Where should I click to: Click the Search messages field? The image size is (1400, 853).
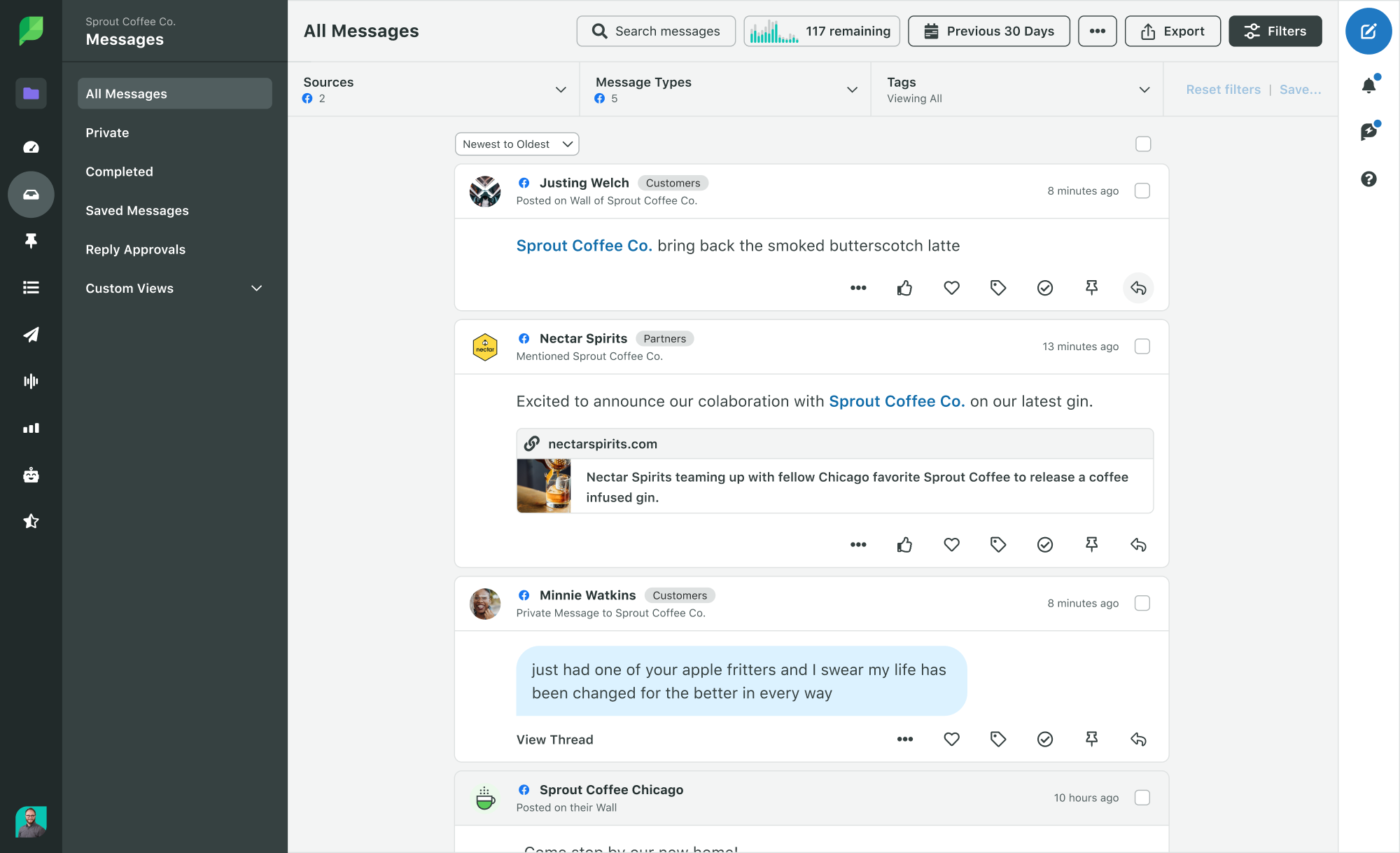point(656,32)
